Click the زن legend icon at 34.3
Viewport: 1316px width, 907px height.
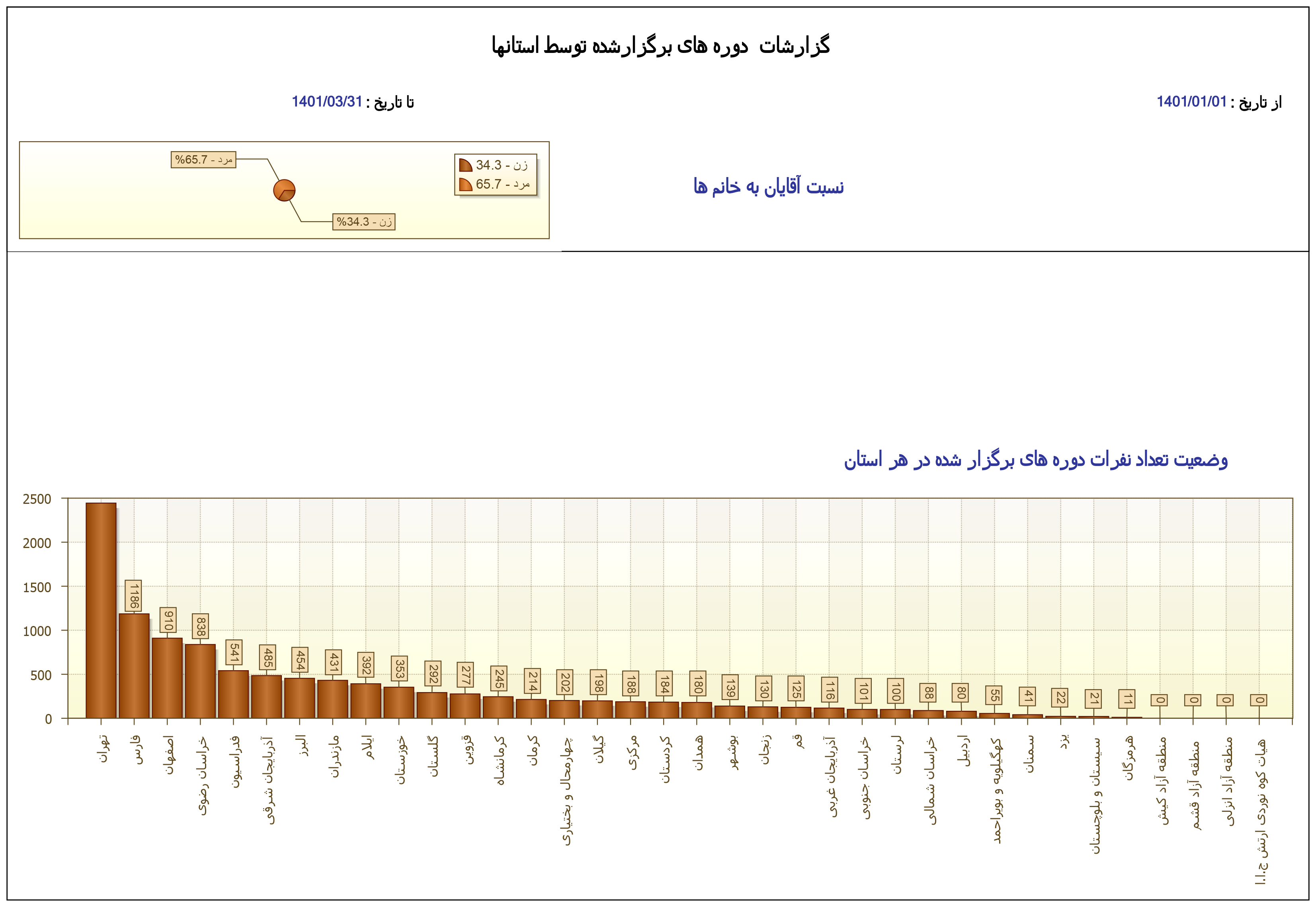tap(466, 166)
